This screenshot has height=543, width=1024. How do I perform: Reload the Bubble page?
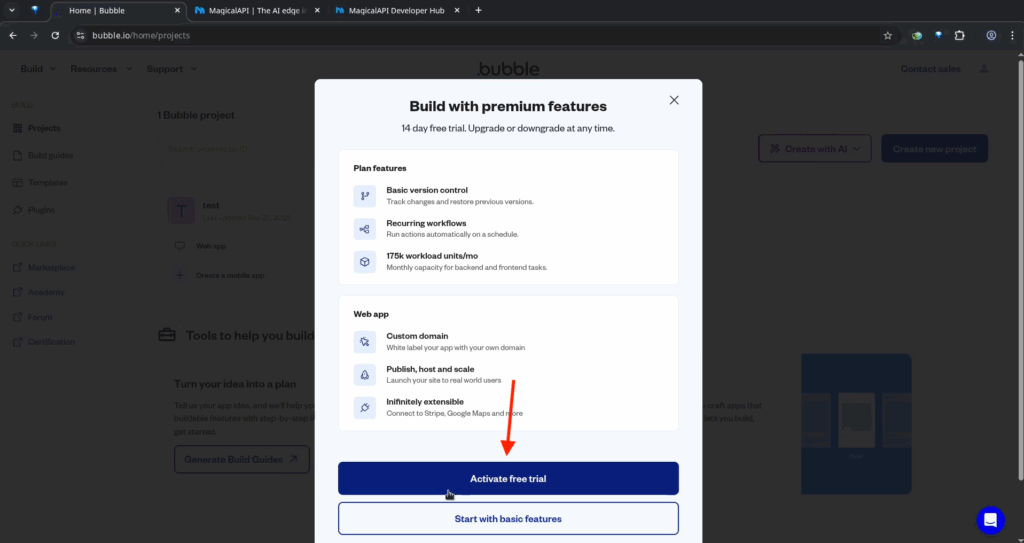[55, 35]
